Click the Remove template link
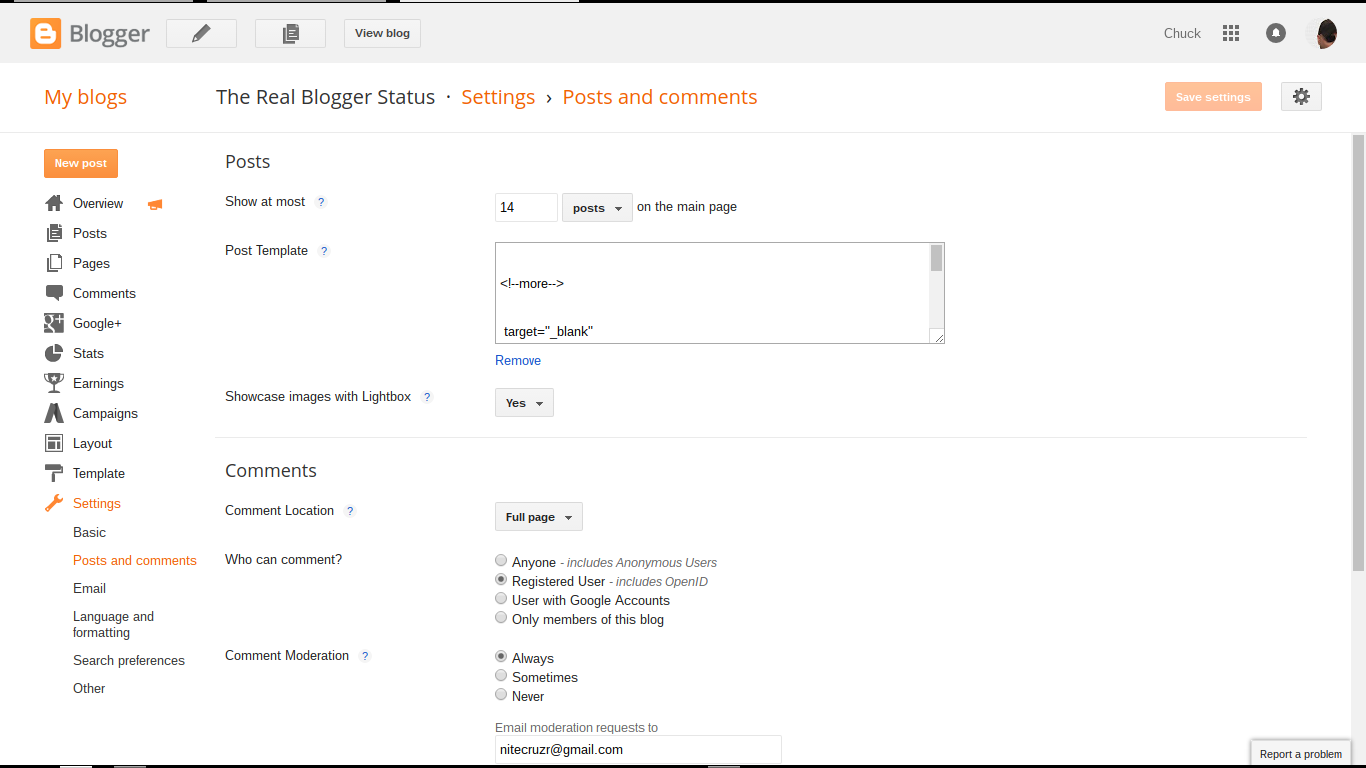 point(518,360)
